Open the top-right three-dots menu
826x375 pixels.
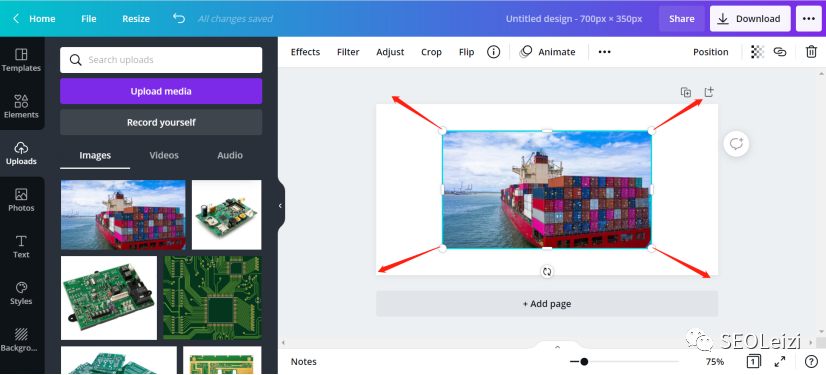(809, 18)
